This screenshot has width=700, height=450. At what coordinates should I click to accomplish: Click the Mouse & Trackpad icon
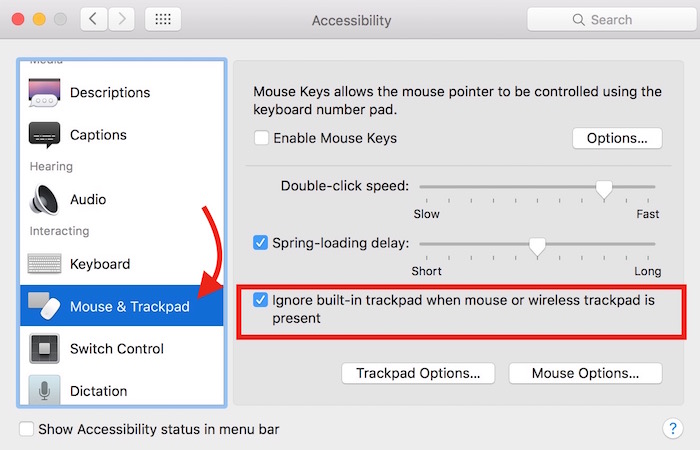coord(45,306)
